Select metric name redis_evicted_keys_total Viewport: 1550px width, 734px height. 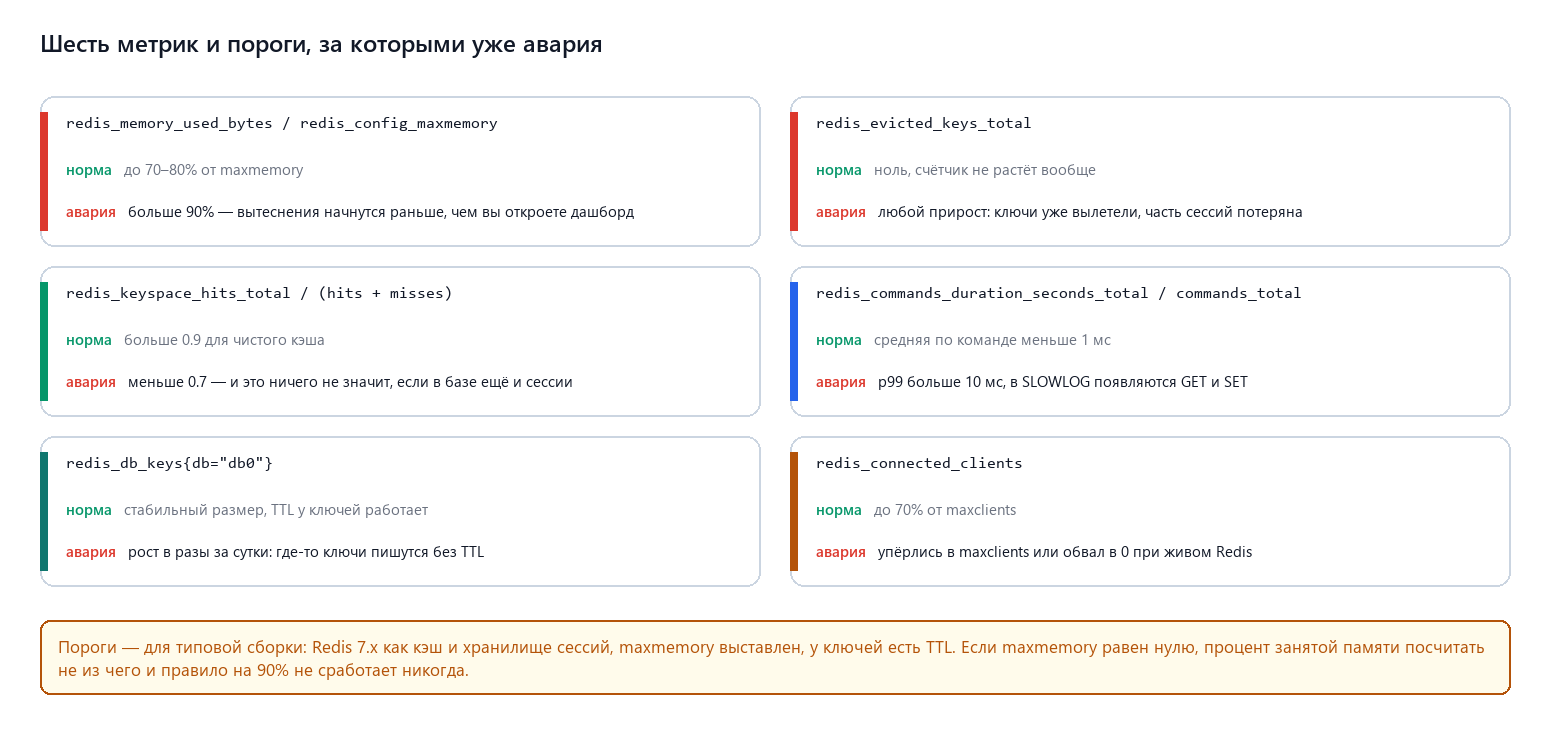click(924, 123)
